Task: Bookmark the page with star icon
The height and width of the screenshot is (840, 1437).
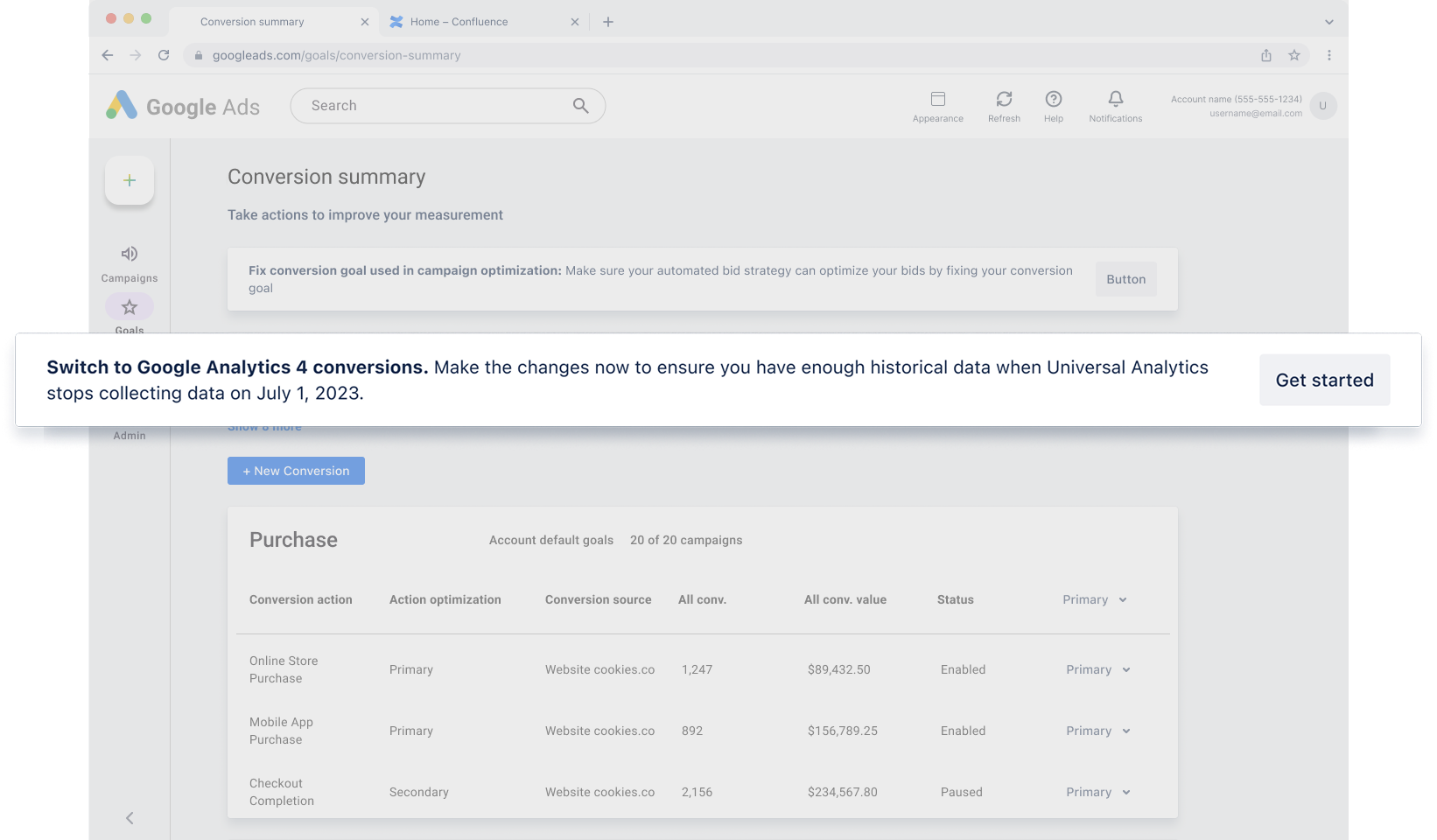Action: (1294, 55)
